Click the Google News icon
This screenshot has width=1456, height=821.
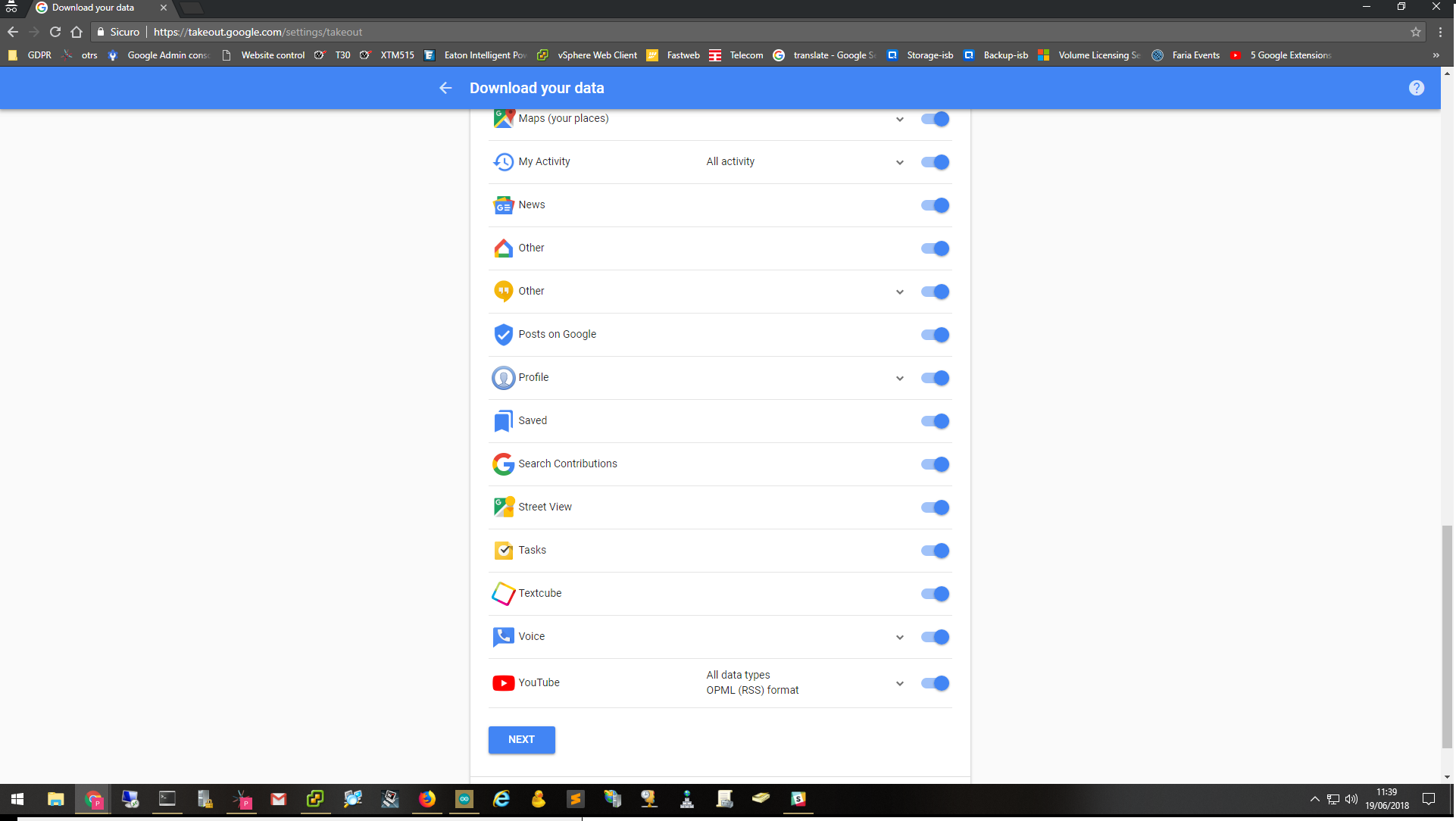[x=503, y=205]
